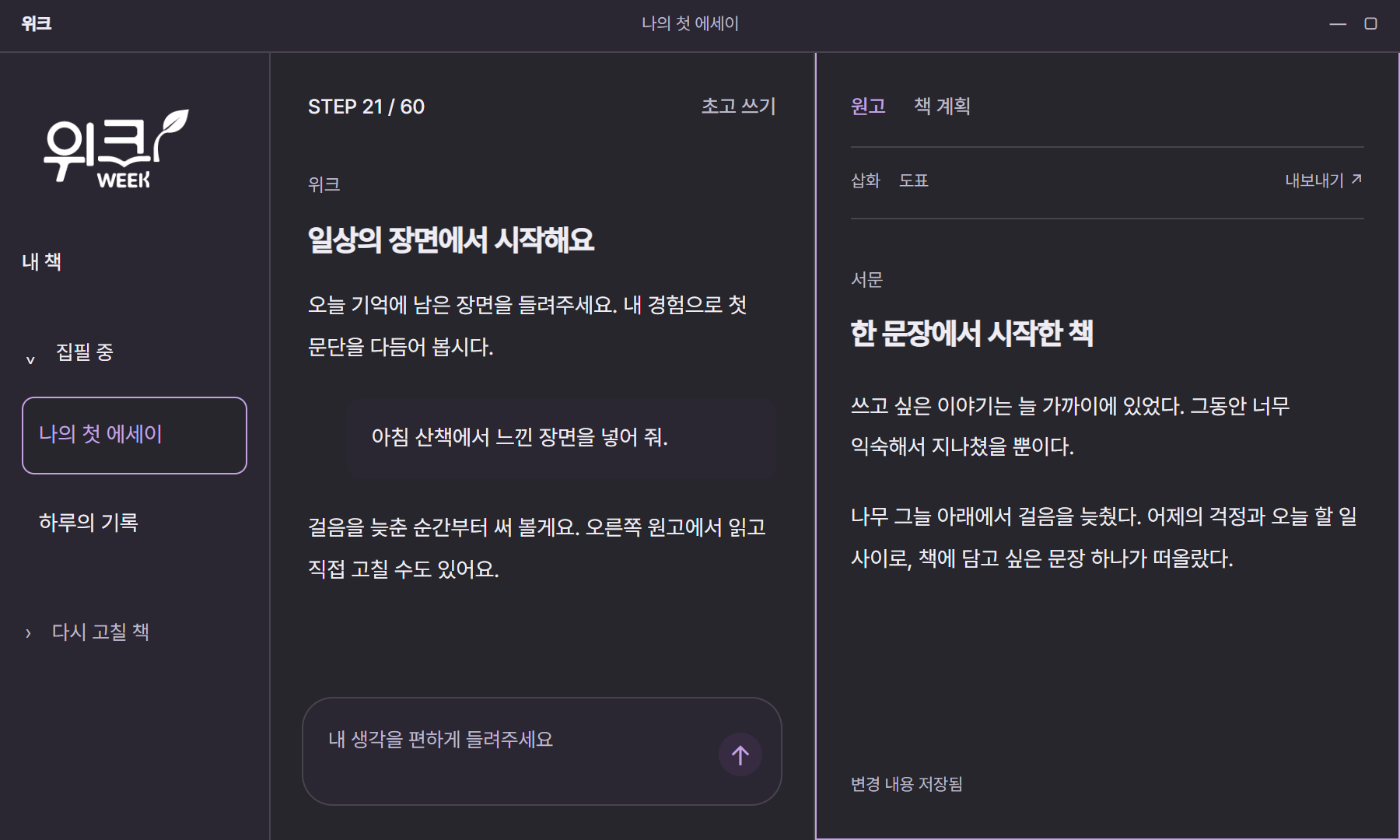Click the STEP 21 / 60 indicator
The width and height of the screenshot is (1400, 840).
(x=366, y=107)
